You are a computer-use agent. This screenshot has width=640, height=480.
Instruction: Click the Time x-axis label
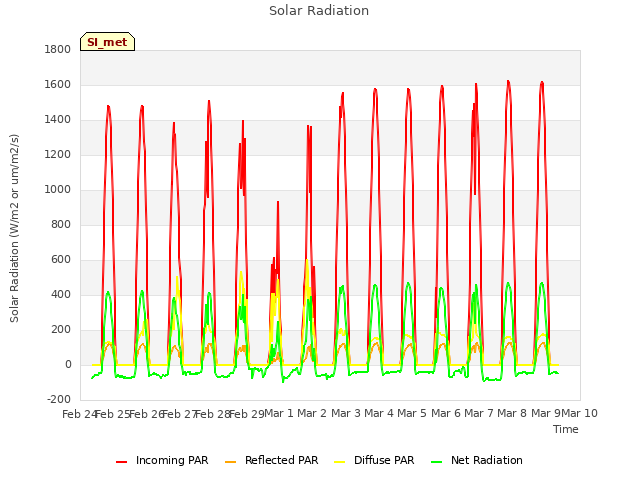coord(566,429)
